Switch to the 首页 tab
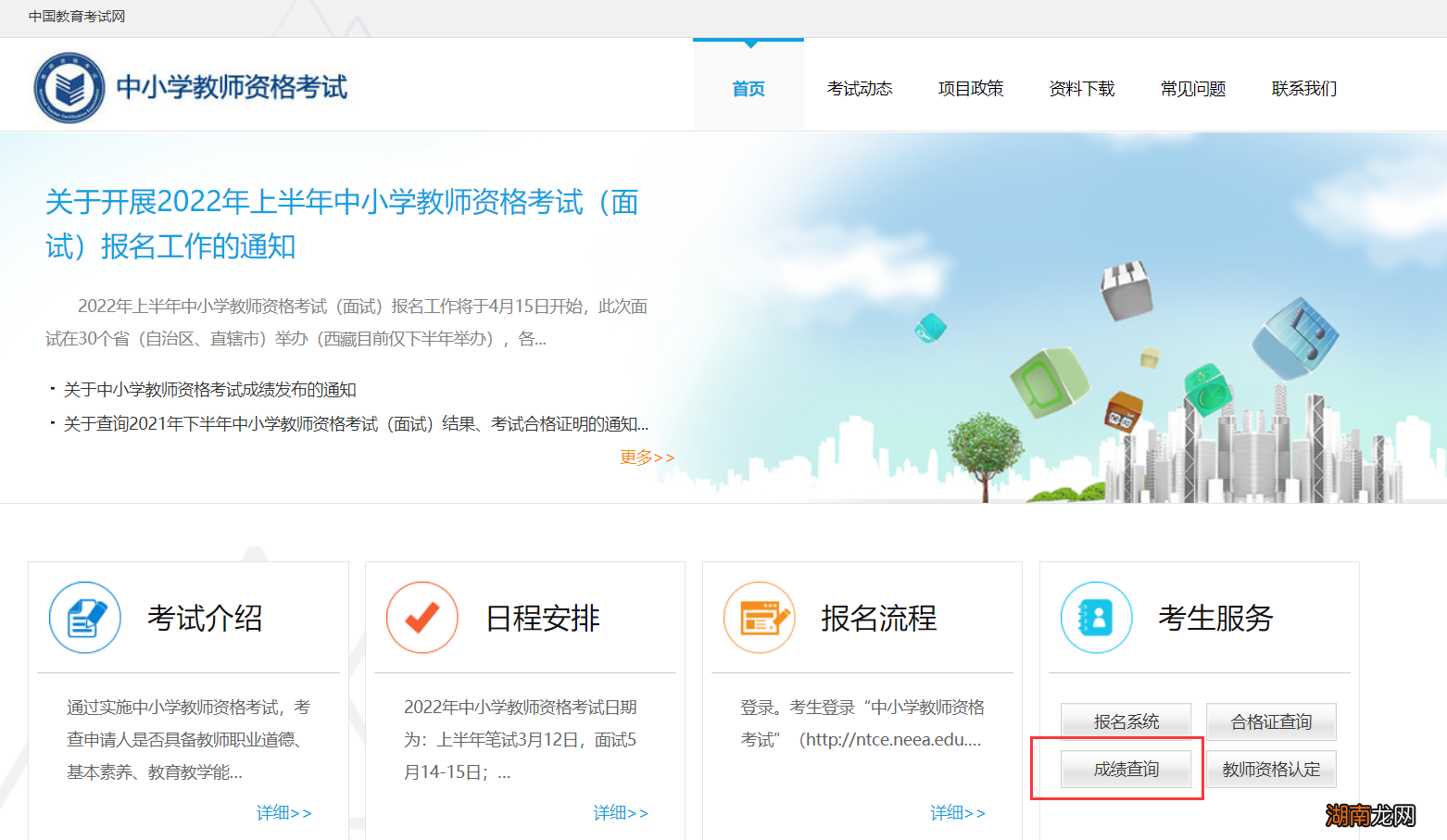Screen dimensions: 1447x840 pyautogui.click(x=748, y=88)
